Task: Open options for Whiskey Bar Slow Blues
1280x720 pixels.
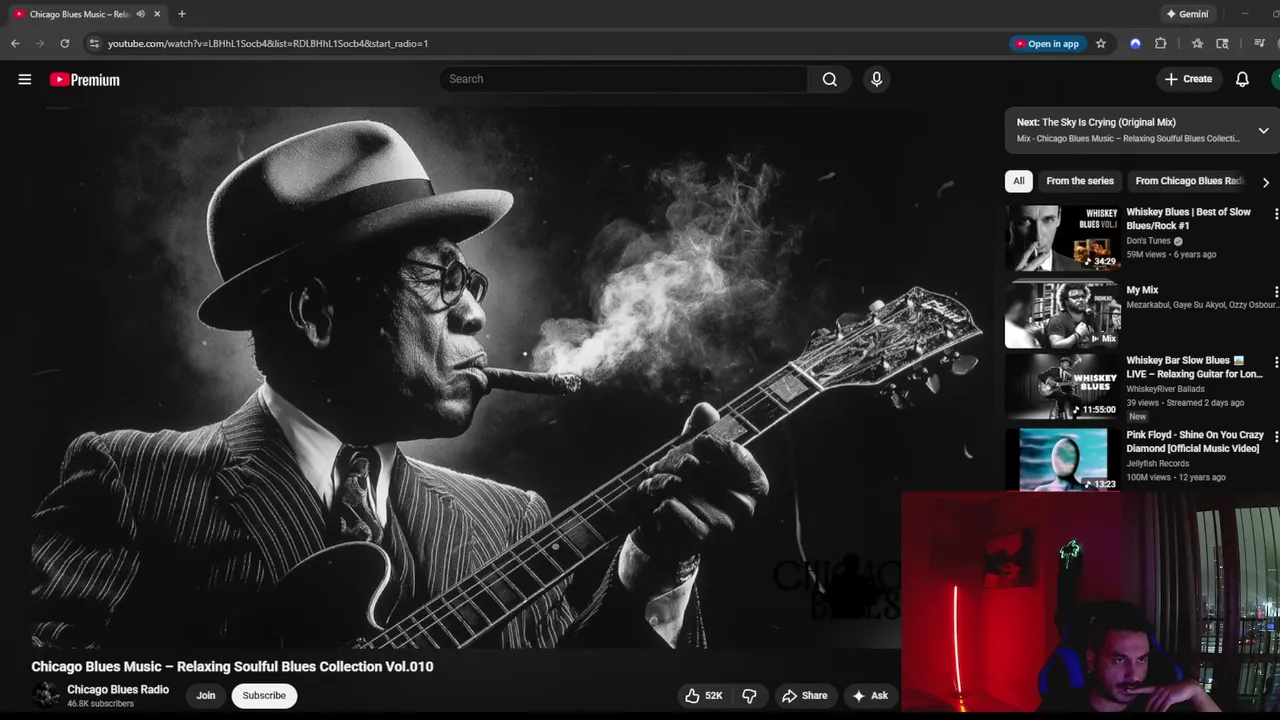Action: tap(1276, 362)
